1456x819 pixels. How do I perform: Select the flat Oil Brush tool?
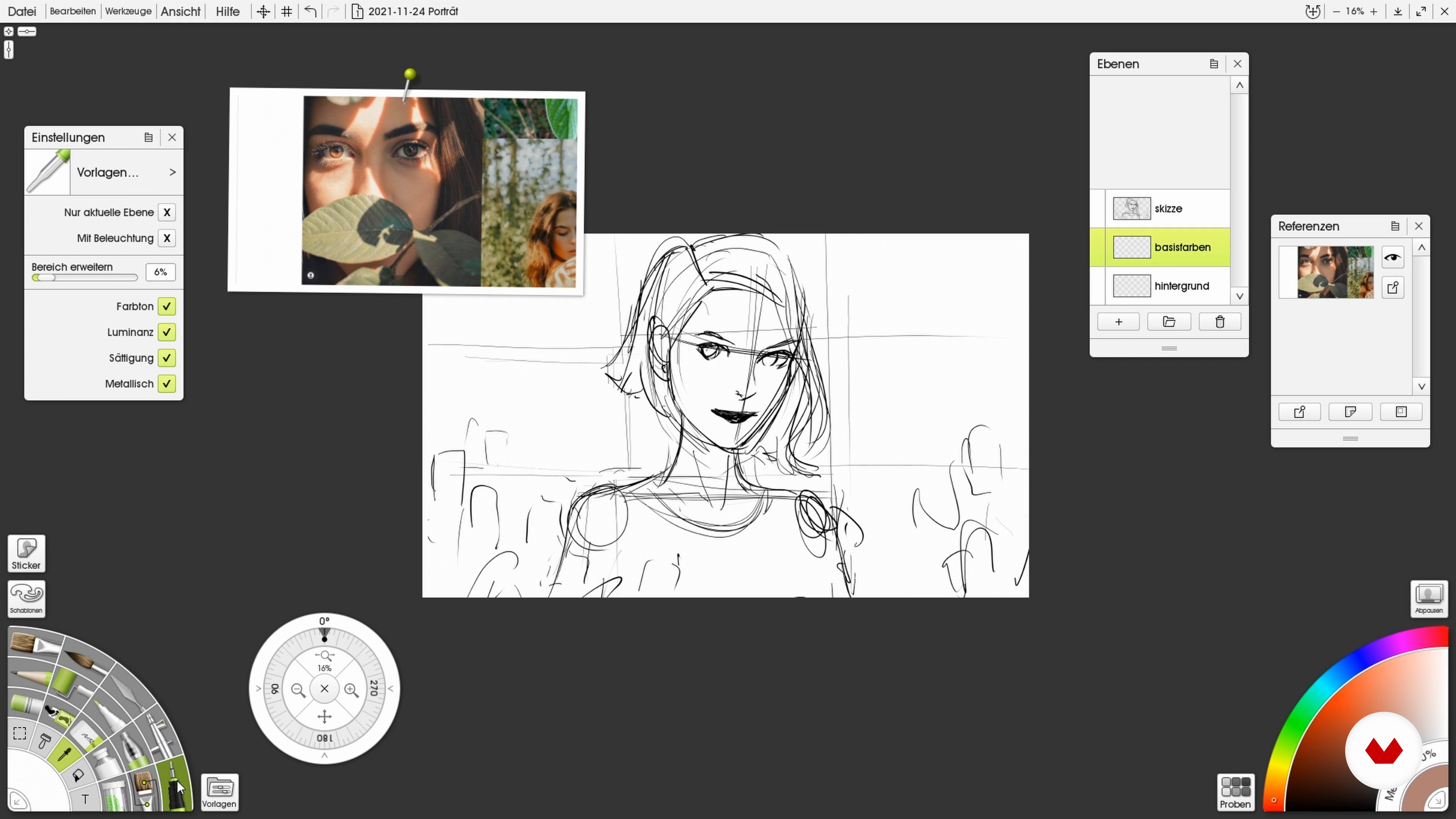tap(34, 643)
